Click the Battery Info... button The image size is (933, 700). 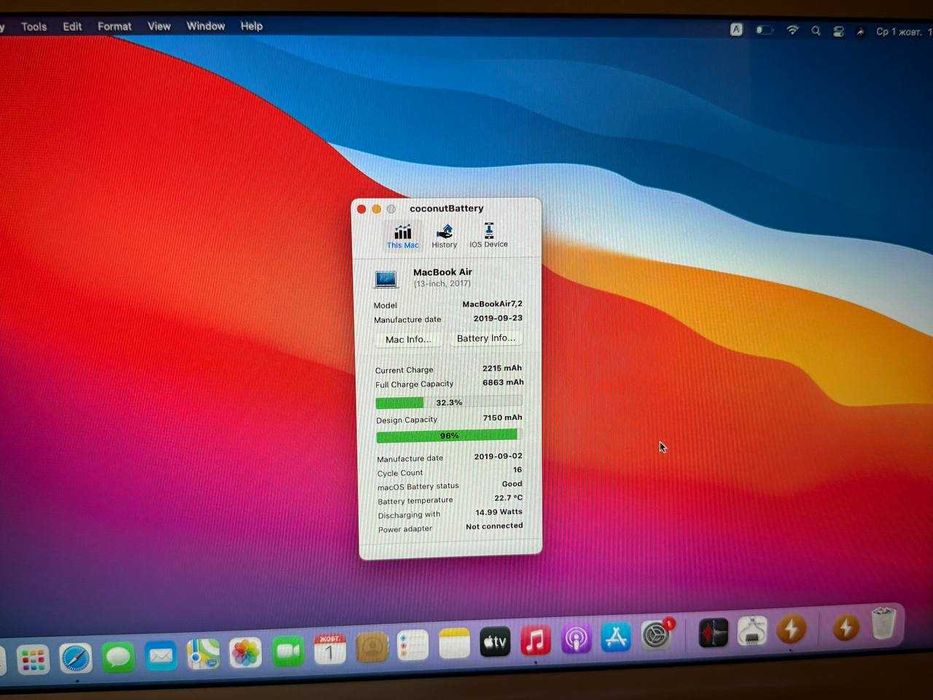(x=486, y=338)
